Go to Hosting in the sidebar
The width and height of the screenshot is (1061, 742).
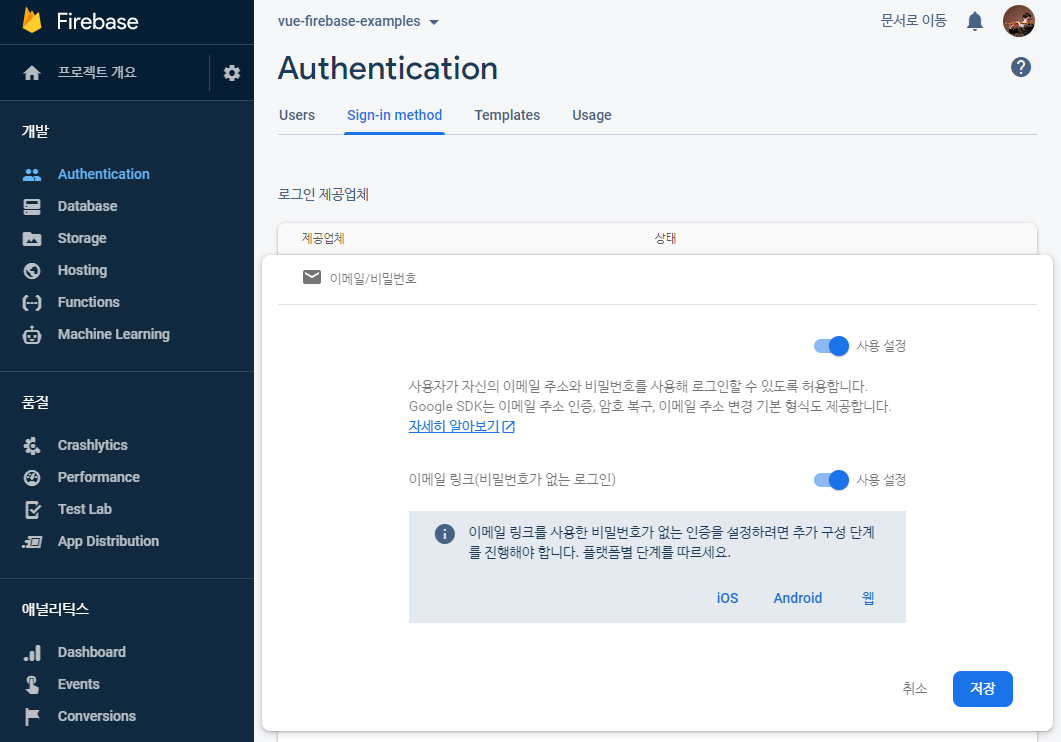(83, 271)
